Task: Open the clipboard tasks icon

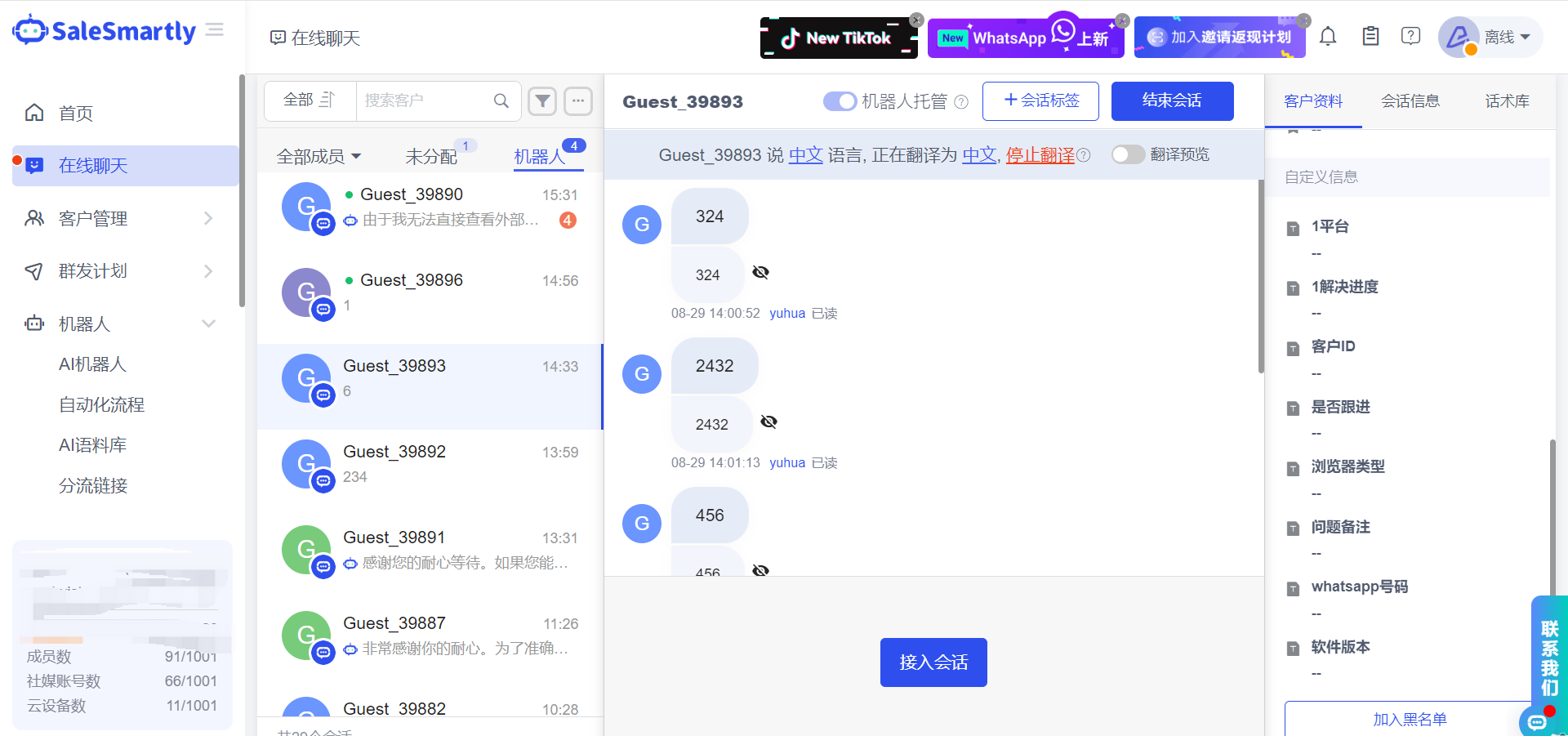Action: (x=1370, y=36)
